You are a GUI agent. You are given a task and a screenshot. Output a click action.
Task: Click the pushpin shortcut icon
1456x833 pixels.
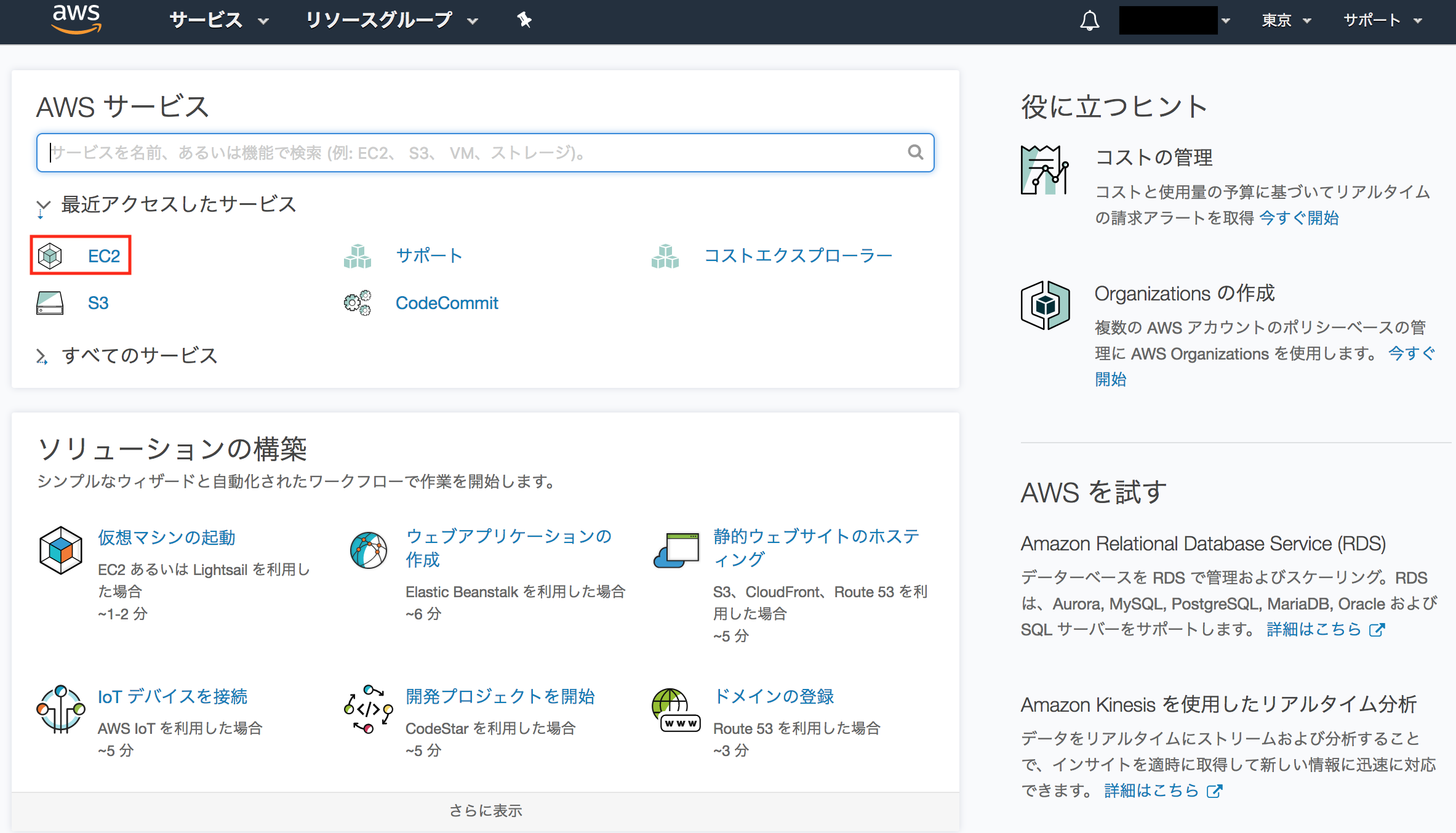pos(524,20)
